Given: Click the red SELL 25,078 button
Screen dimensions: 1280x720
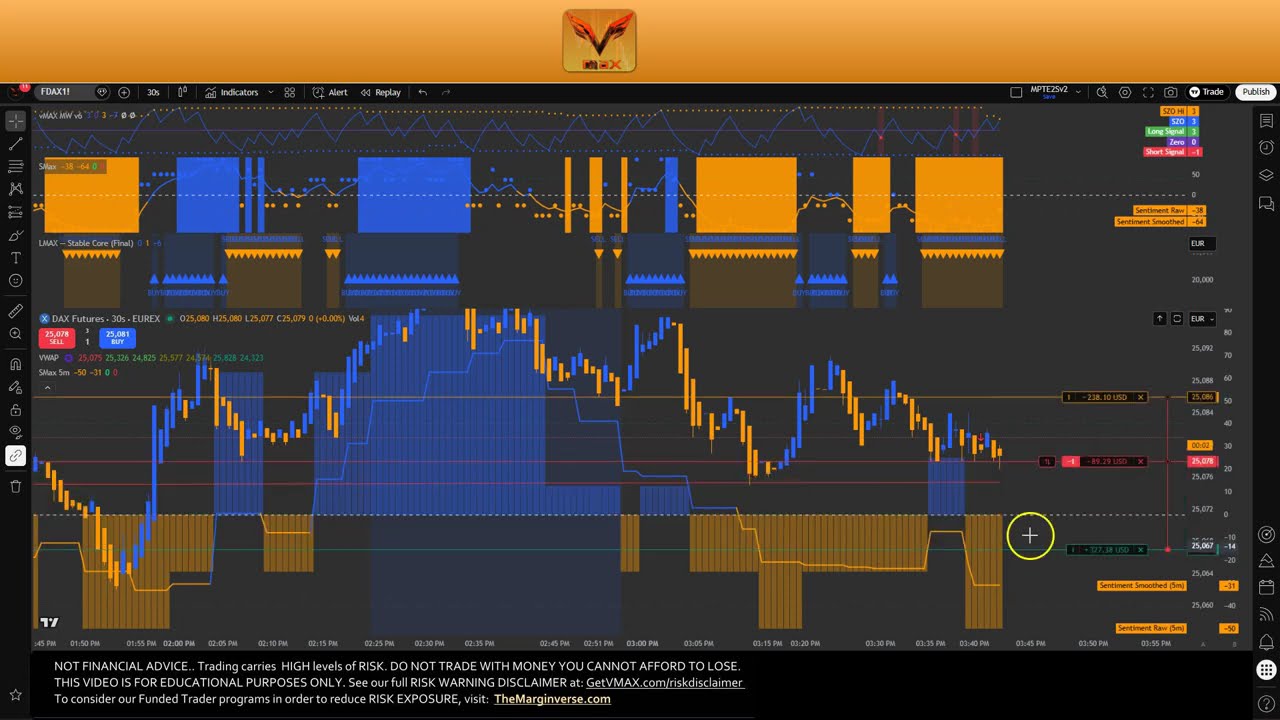Looking at the screenshot, I should click(x=56, y=338).
